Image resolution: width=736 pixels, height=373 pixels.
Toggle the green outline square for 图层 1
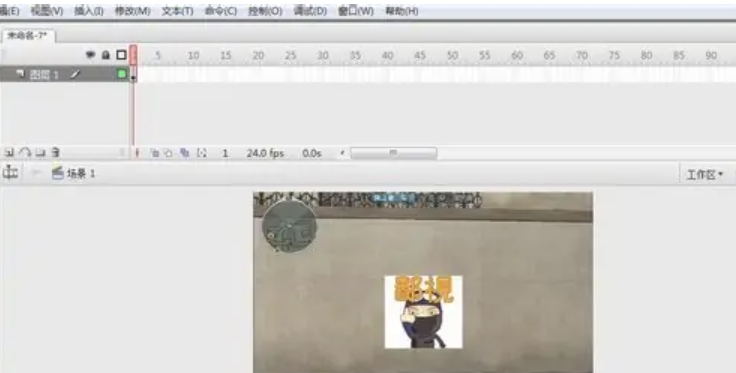click(x=122, y=74)
